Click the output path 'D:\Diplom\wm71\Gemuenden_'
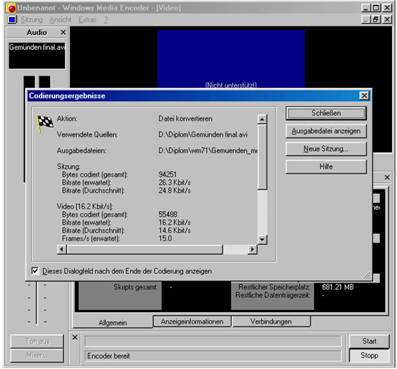 click(208, 150)
